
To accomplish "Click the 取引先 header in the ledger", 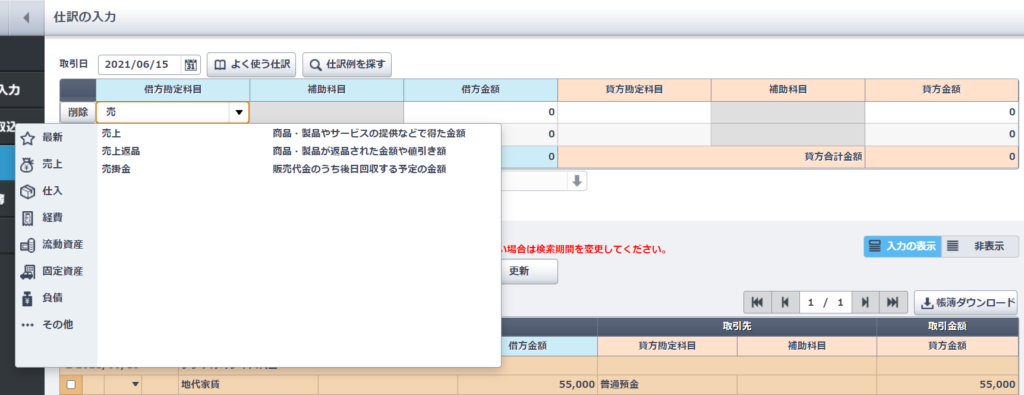I will tap(737, 326).
